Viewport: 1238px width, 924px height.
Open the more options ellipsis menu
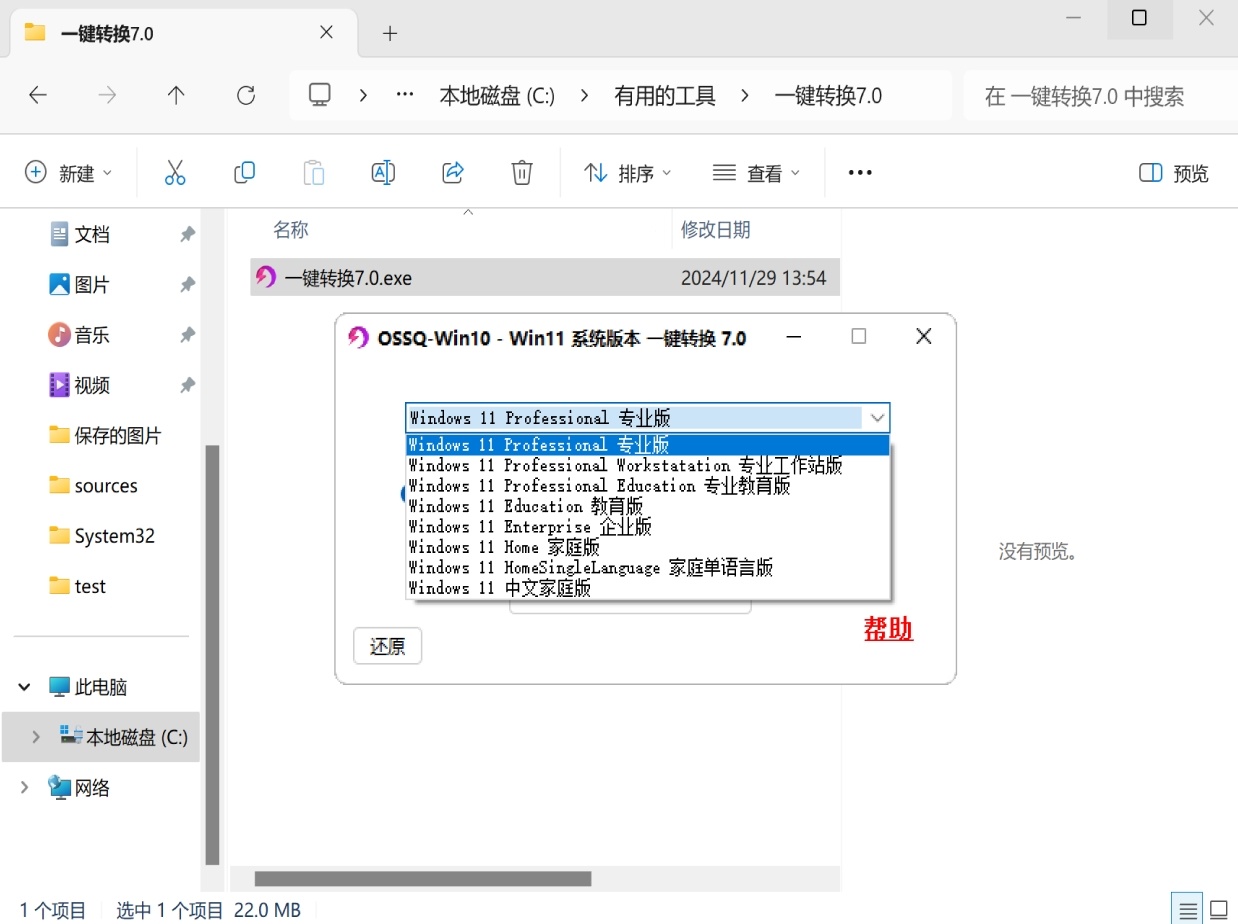[x=860, y=173]
